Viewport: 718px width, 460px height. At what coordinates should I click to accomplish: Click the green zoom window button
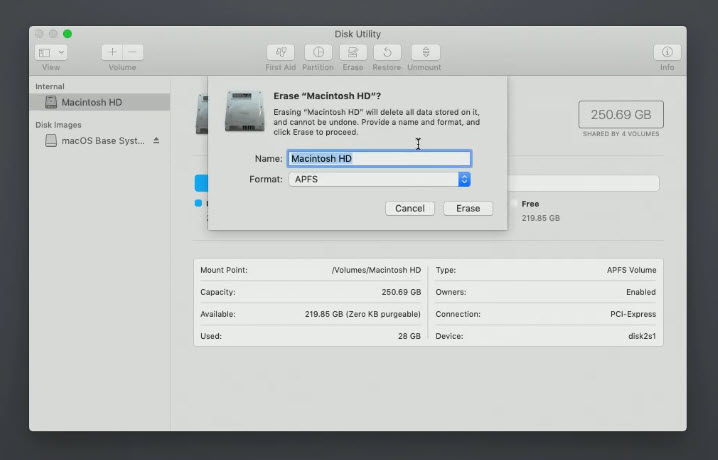(67, 34)
